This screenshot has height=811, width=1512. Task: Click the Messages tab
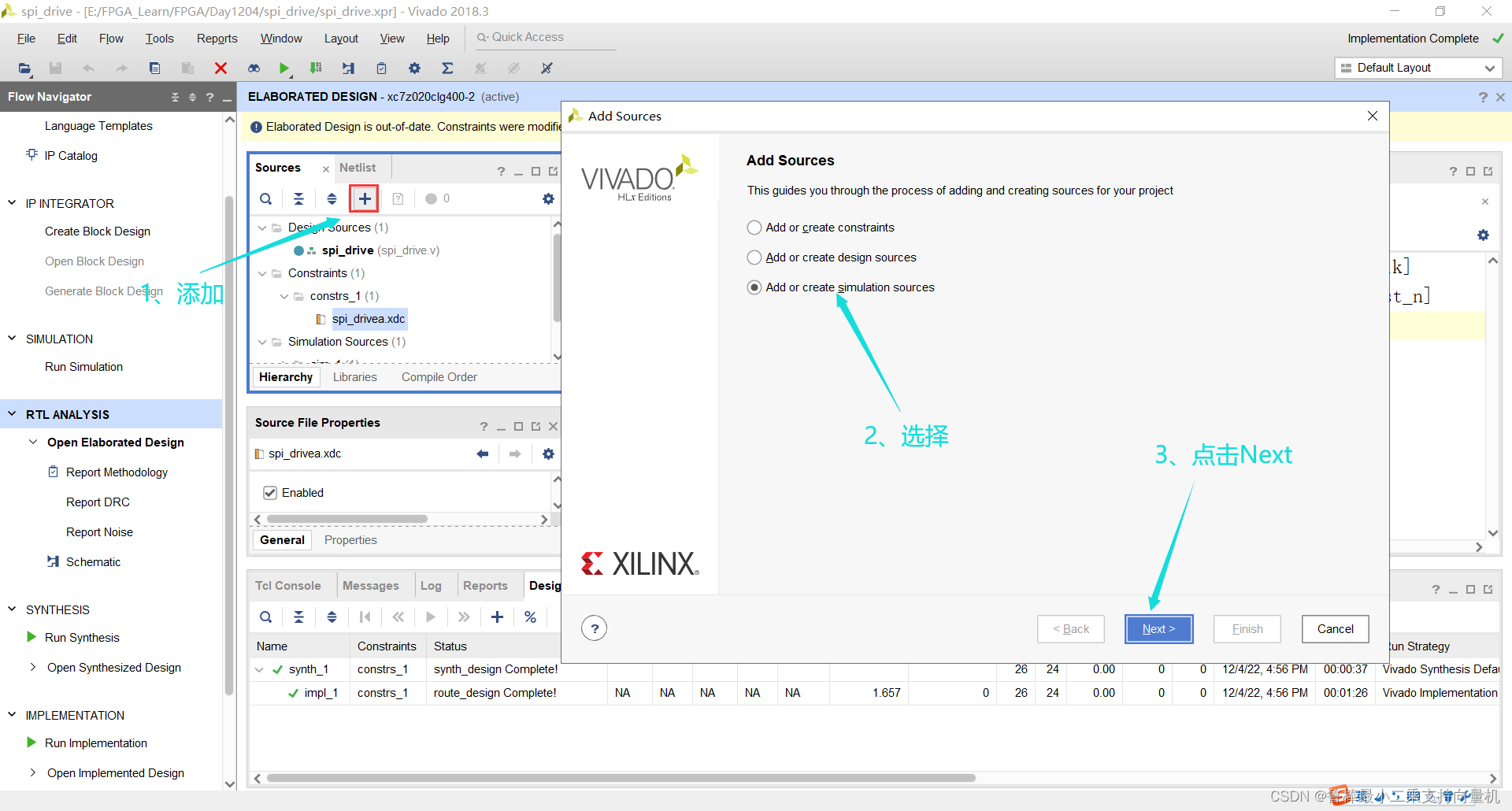coord(371,586)
